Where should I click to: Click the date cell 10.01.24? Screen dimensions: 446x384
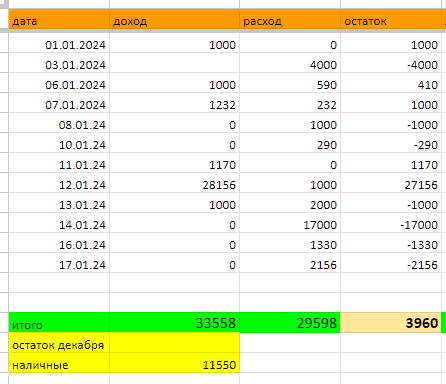pos(59,143)
